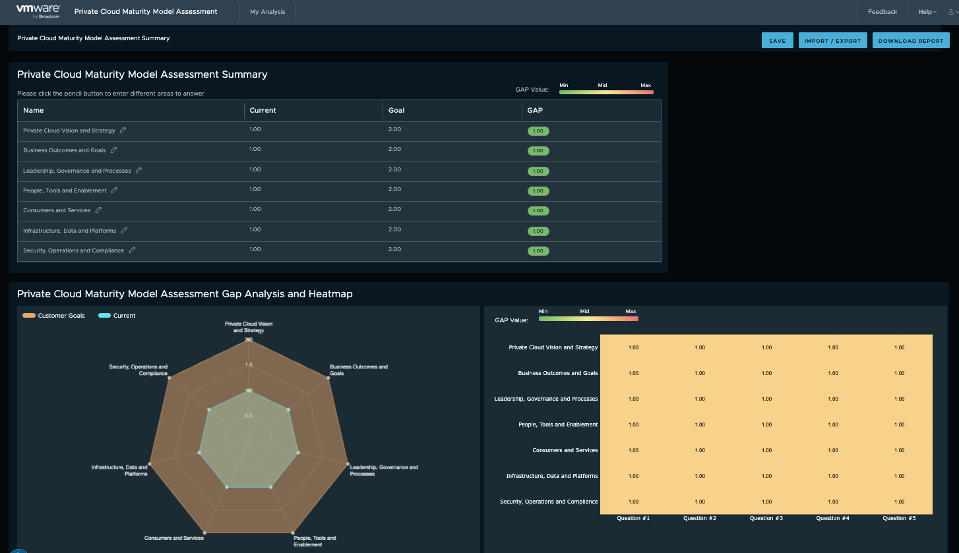Image resolution: width=959 pixels, height=553 pixels.
Task: Open the user account menu
Action: click(950, 12)
